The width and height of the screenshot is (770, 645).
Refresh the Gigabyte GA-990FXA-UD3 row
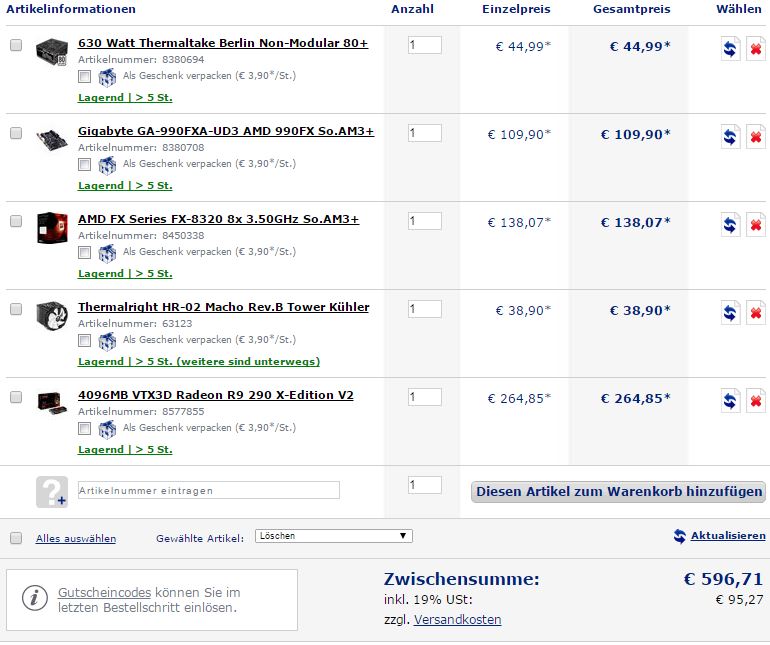tap(730, 137)
